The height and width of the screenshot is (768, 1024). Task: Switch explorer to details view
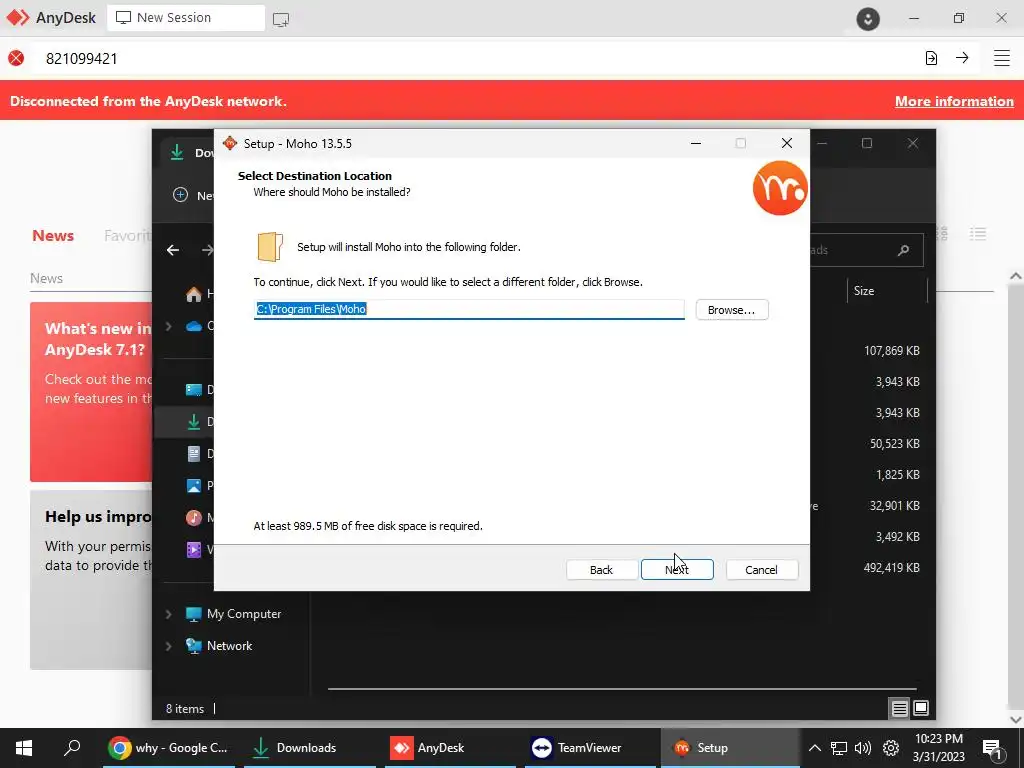pos(899,709)
